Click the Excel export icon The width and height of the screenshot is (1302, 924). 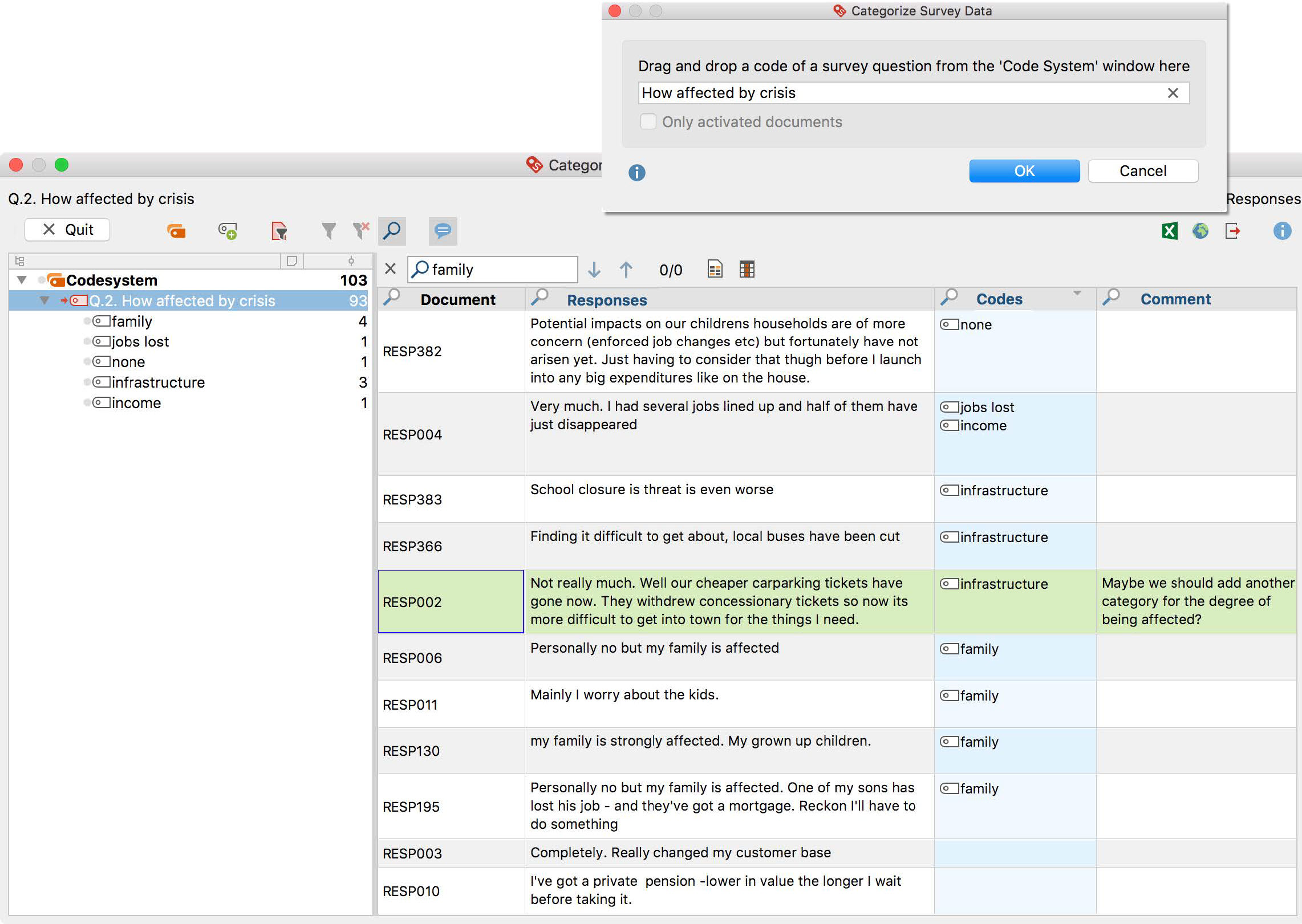(1170, 230)
